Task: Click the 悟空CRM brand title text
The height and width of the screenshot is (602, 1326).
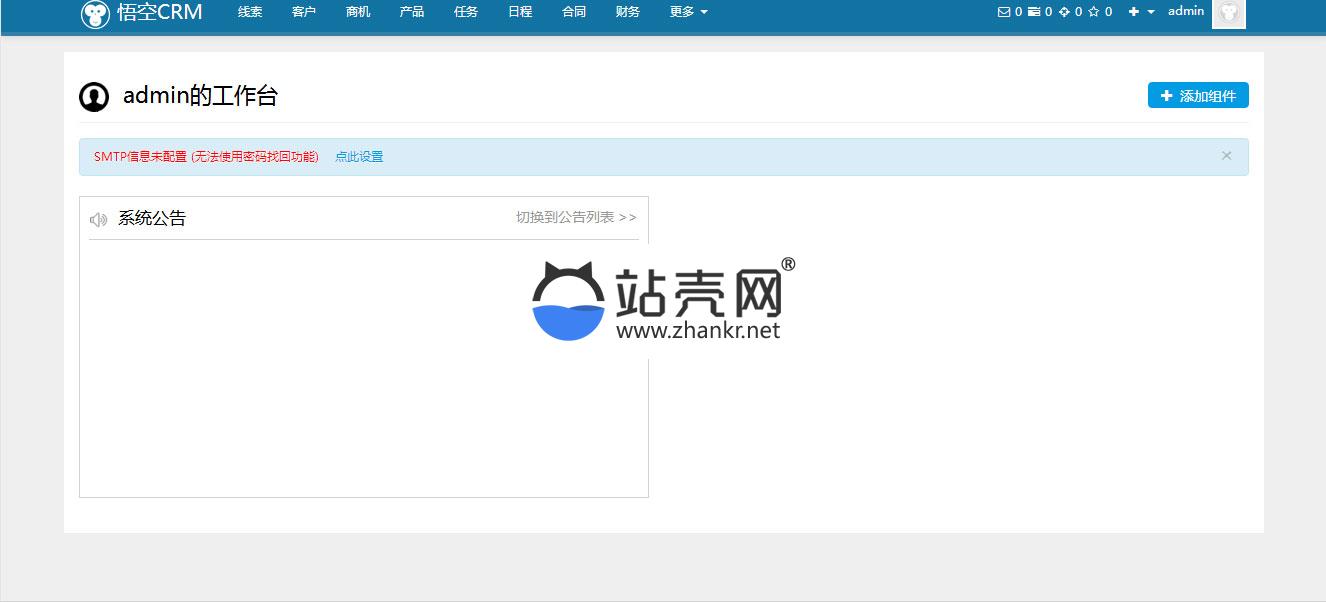Action: [x=160, y=13]
